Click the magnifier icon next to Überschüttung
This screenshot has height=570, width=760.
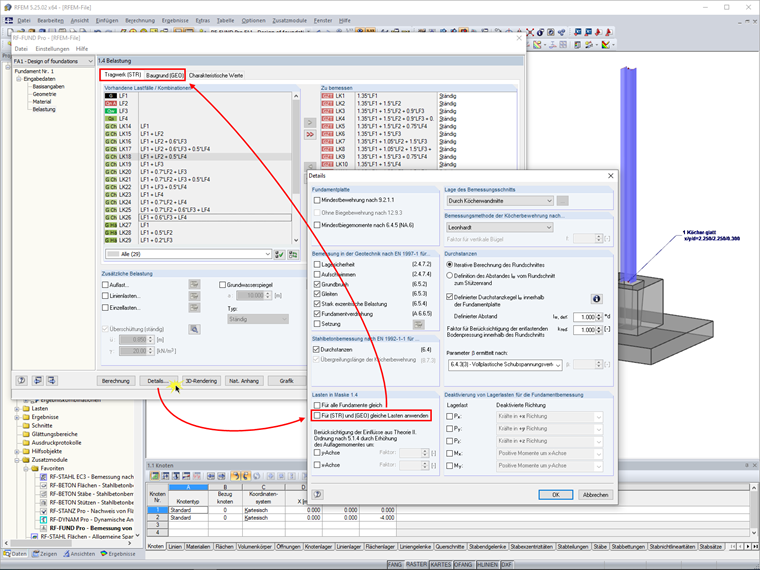195,329
